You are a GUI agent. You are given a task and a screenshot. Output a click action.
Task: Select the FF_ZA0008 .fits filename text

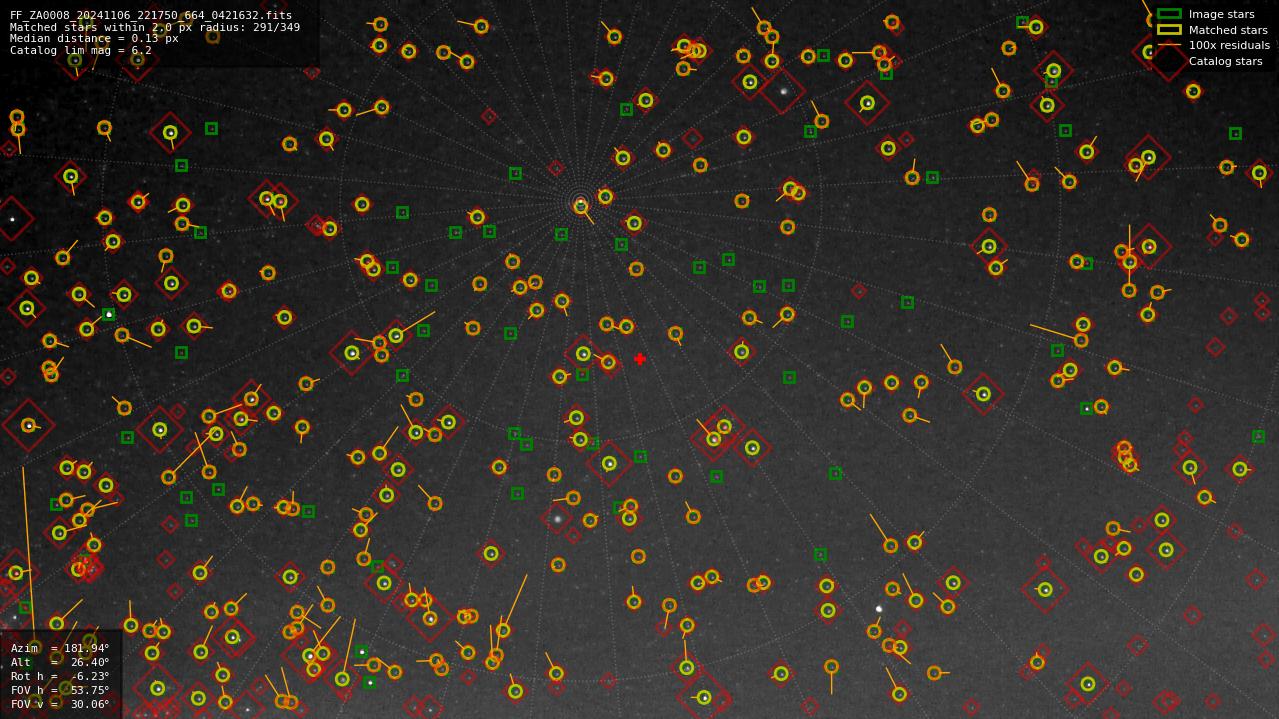[151, 15]
